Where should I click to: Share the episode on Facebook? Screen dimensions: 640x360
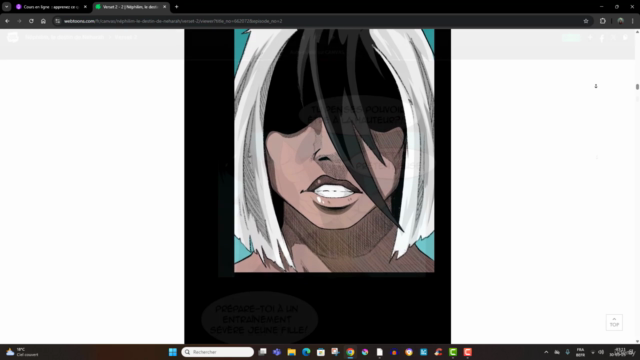tap(602, 38)
